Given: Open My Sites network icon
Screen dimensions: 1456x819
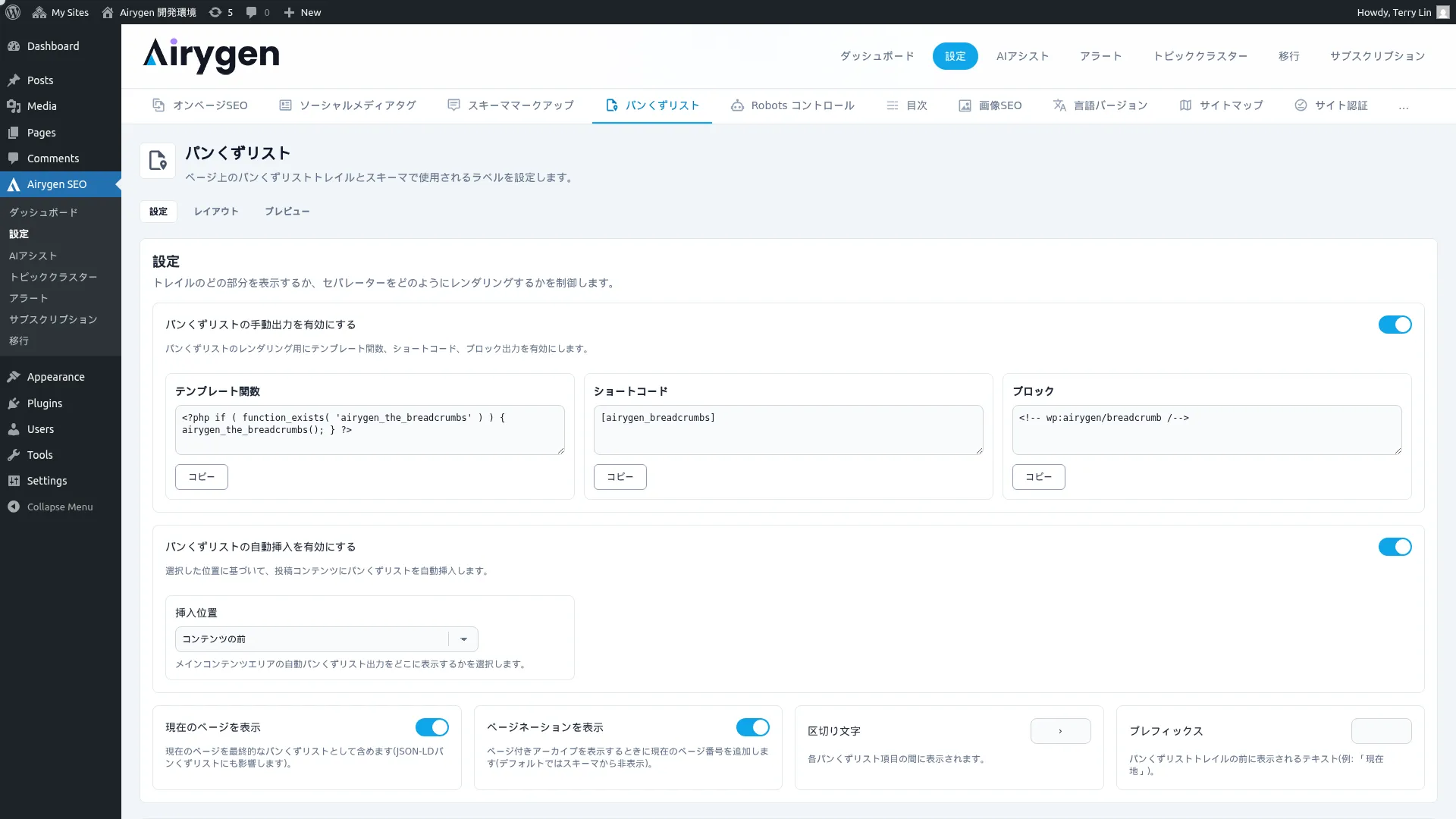Looking at the screenshot, I should (39, 12).
